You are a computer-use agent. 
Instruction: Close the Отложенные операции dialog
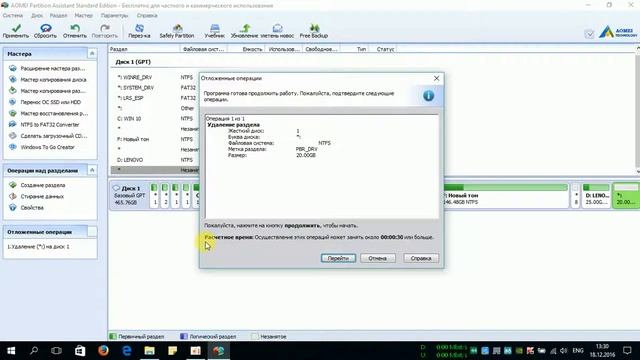pyautogui.click(x=436, y=78)
